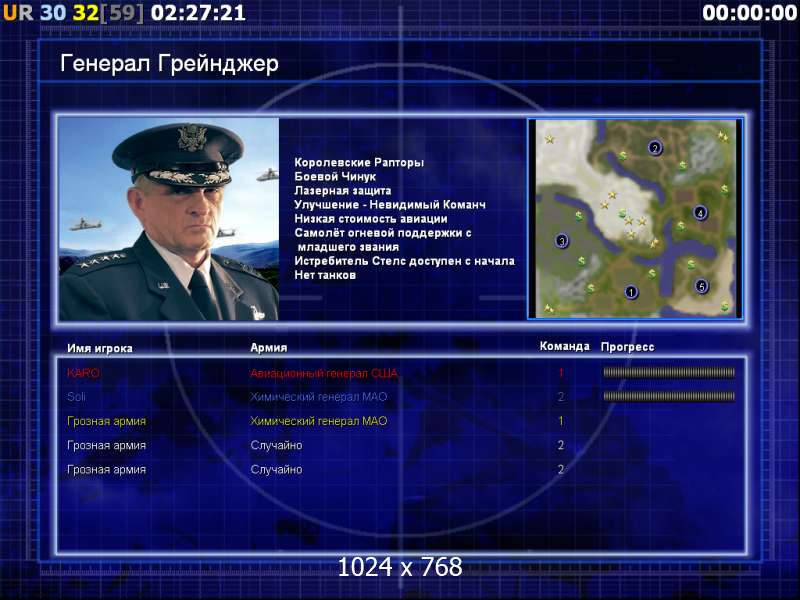Click "Низкая стоимость авиации" line
Image resolution: width=800 pixels, height=600 pixels.
pyautogui.click(x=371, y=219)
